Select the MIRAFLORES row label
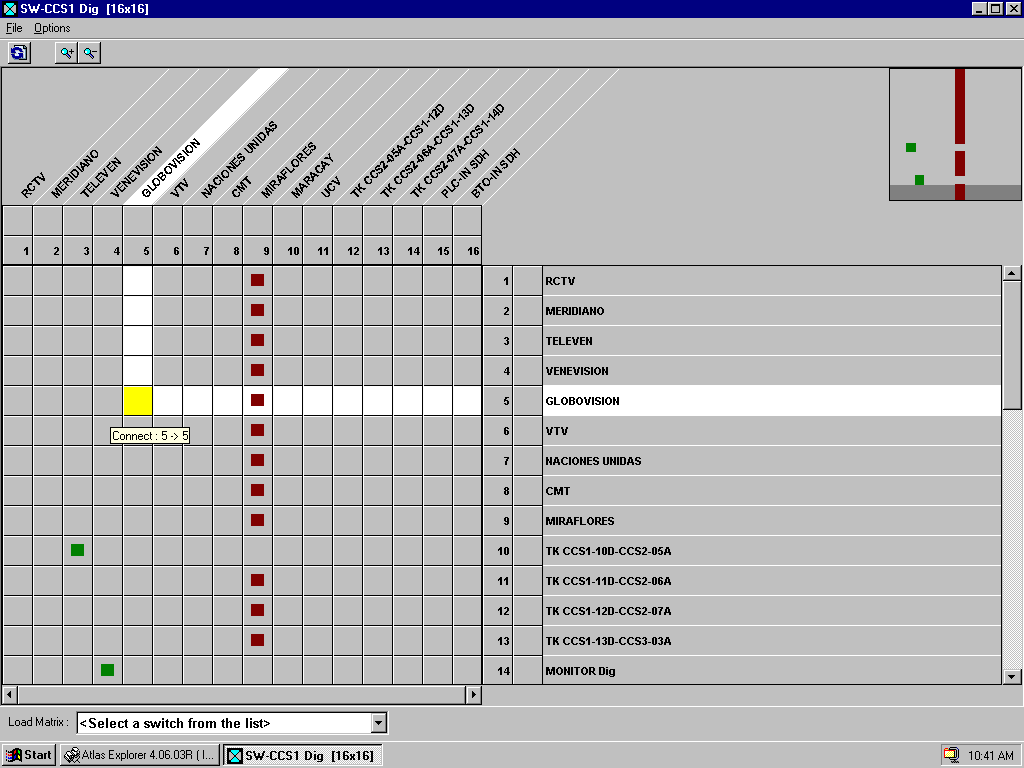 point(580,521)
